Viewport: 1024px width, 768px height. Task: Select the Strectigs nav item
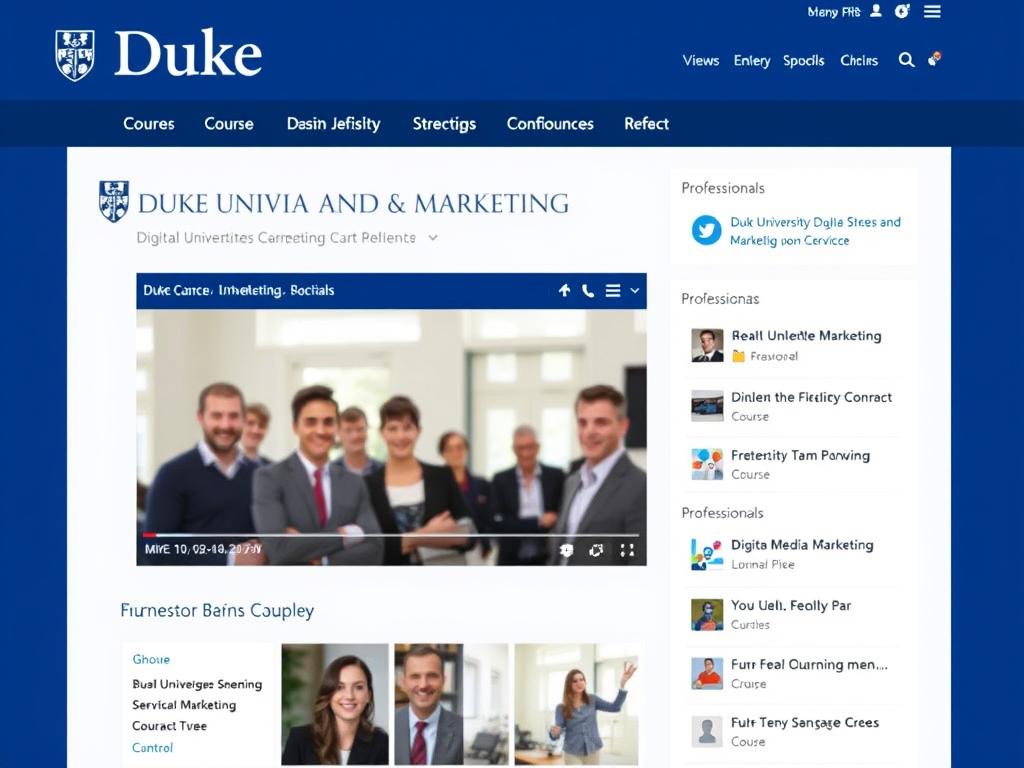(x=444, y=124)
